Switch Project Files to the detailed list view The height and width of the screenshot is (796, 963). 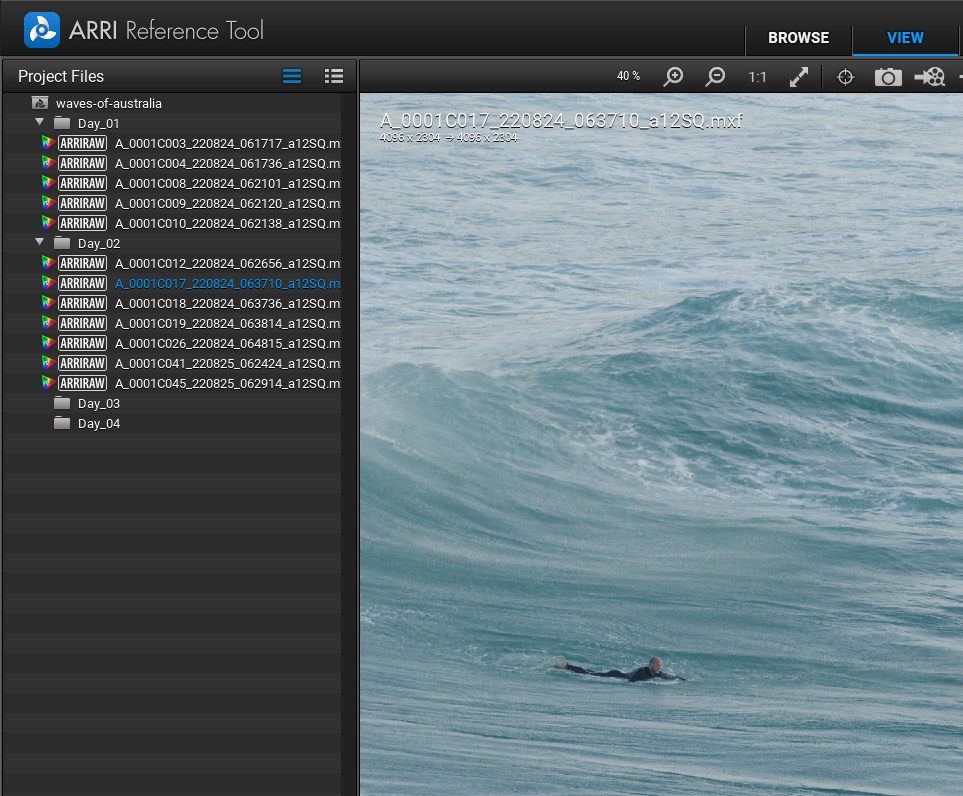[x=334, y=76]
